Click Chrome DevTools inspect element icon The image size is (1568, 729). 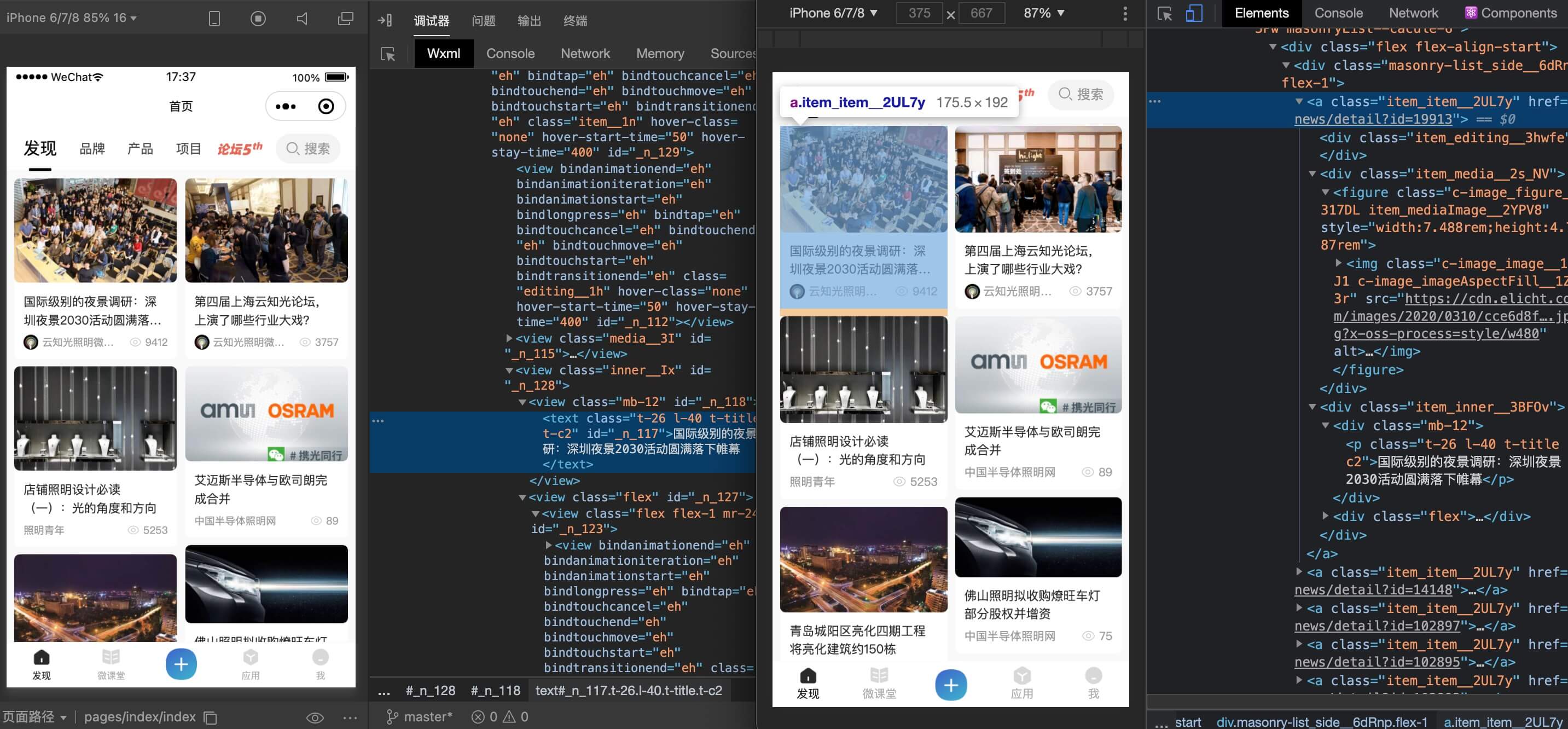tap(1164, 13)
